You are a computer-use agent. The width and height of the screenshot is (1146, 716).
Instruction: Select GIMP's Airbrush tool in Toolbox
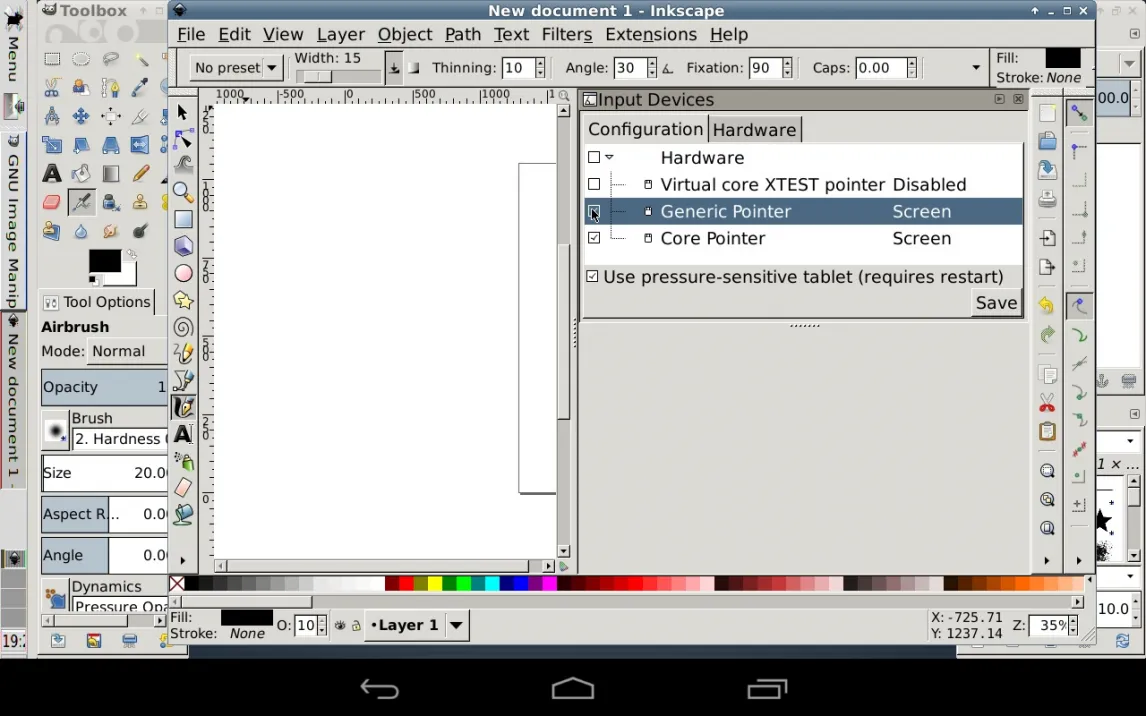(82, 203)
